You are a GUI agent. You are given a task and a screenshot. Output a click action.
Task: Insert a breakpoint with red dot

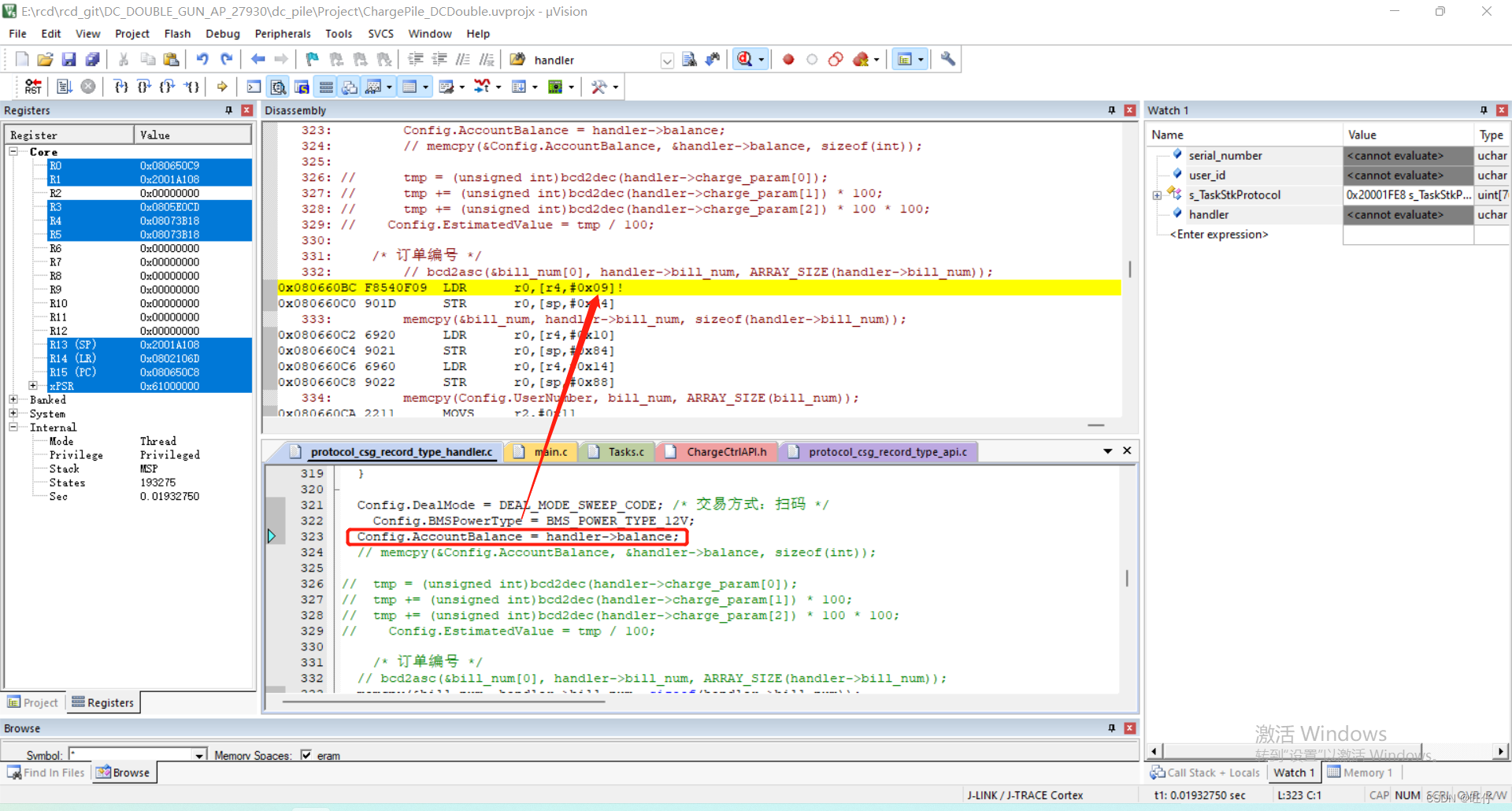pos(788,60)
